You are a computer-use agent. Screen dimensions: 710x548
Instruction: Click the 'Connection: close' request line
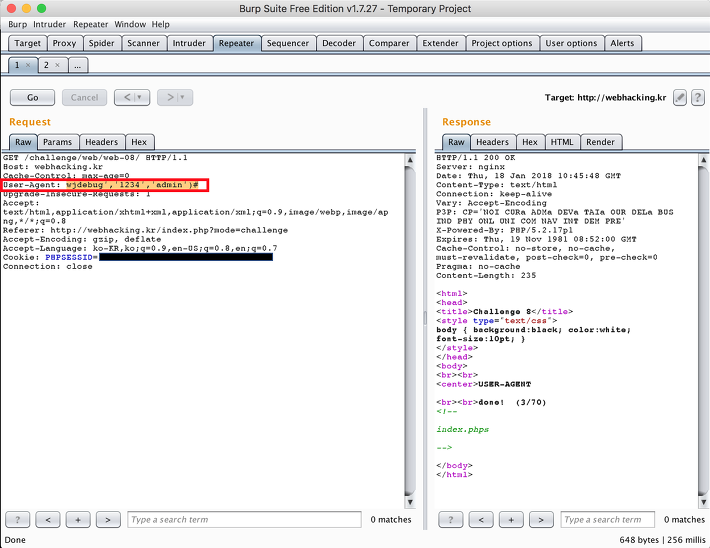[x=48, y=266]
